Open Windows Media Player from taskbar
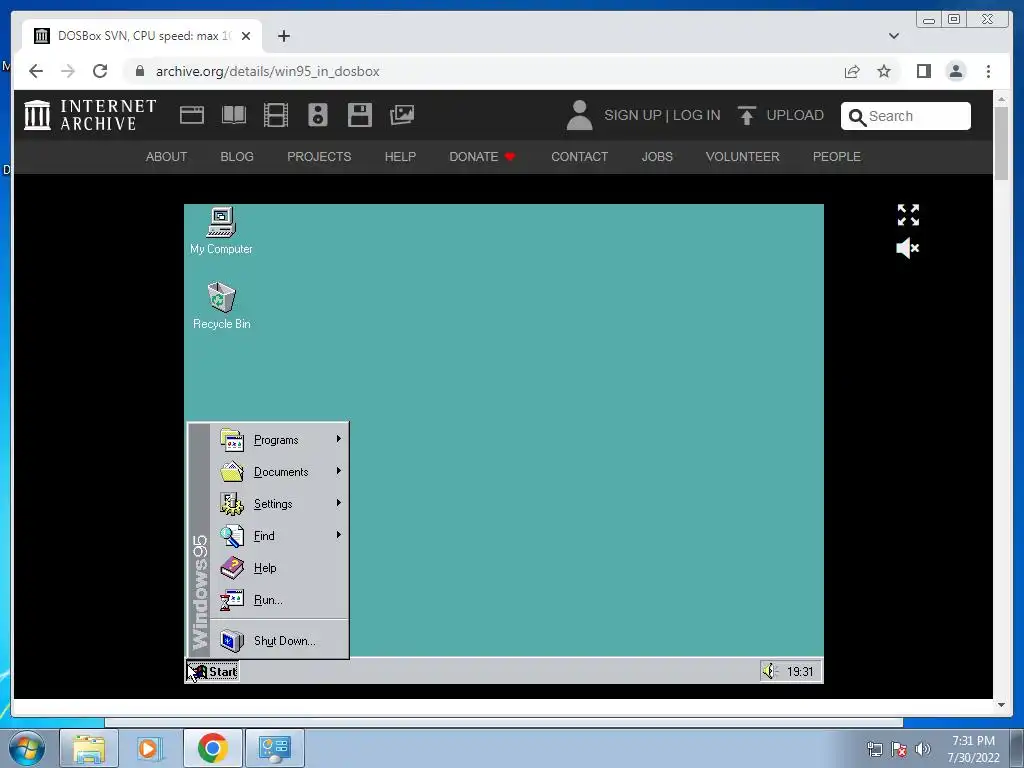This screenshot has height=768, width=1024. click(x=150, y=748)
